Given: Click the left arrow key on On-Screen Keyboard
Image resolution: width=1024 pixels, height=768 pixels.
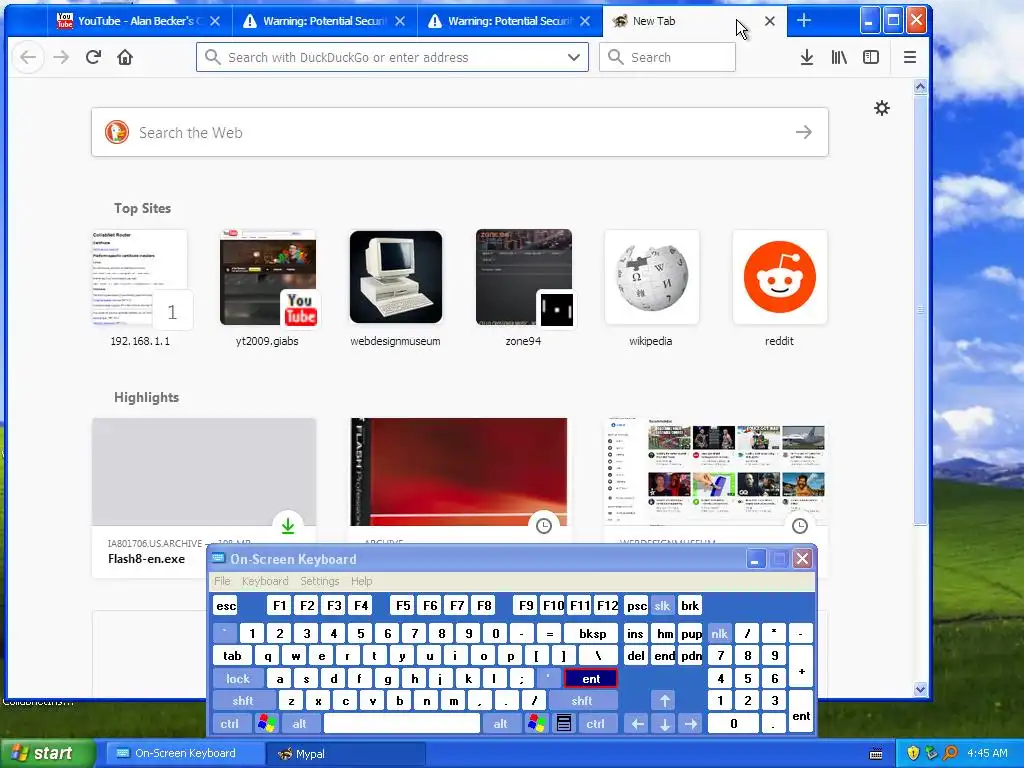Looking at the screenshot, I should pos(637,724).
